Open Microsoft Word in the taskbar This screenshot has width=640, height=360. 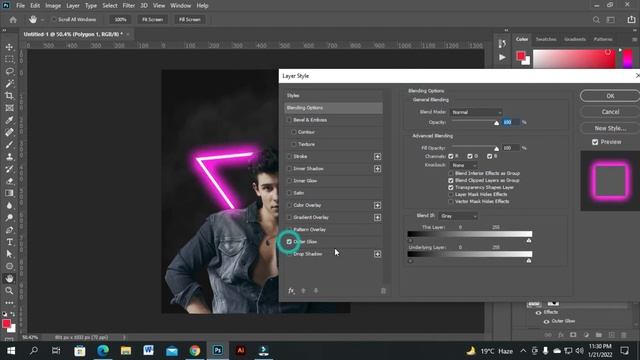149,351
